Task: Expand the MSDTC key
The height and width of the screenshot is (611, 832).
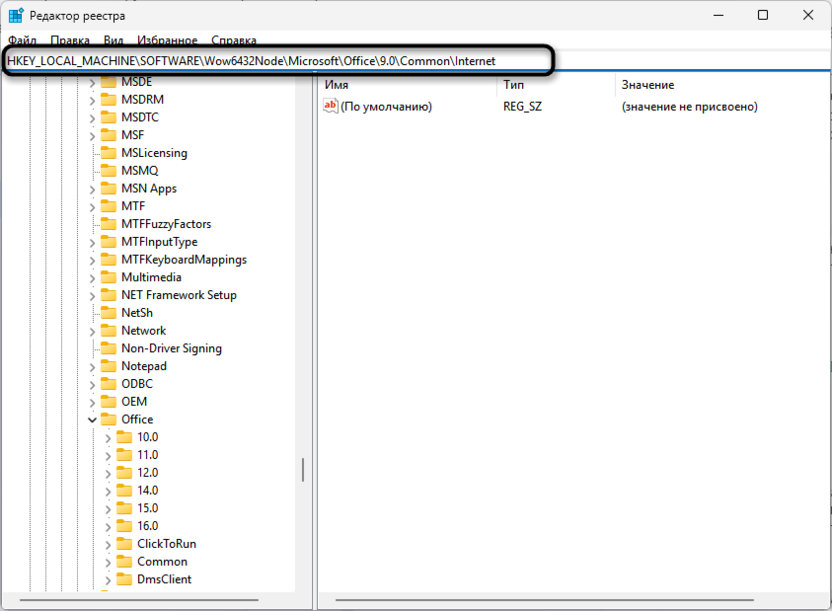Action: [x=92, y=118]
